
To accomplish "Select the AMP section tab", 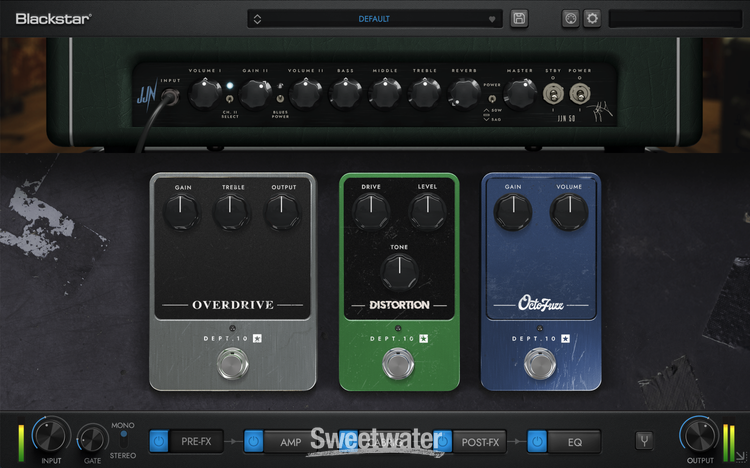I will (290, 442).
